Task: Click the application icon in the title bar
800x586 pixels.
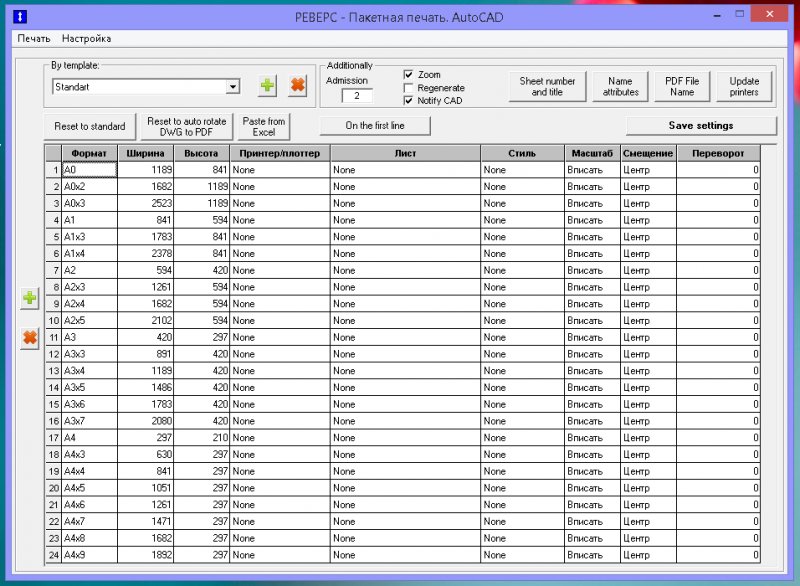Action: [19, 16]
